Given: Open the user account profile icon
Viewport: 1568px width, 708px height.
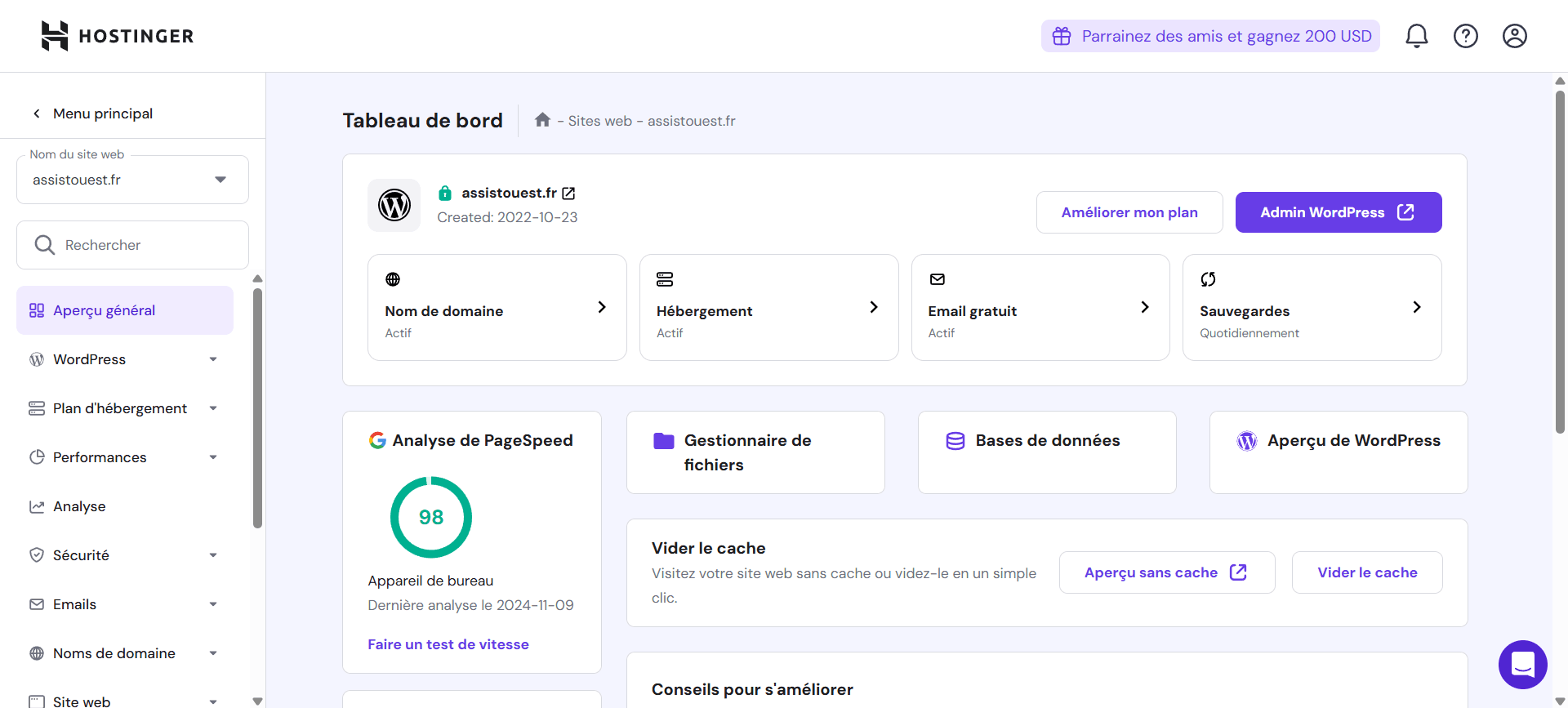Looking at the screenshot, I should point(1514,36).
